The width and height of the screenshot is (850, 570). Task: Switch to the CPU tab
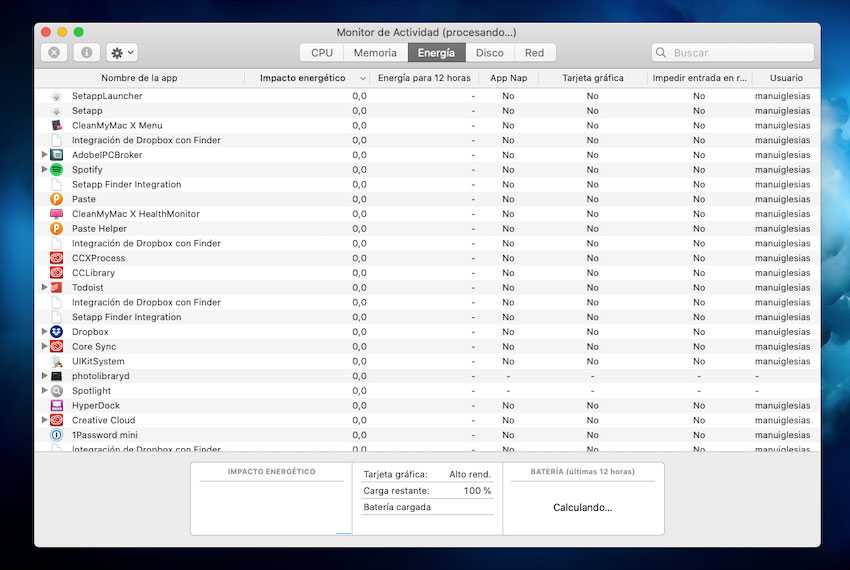321,53
